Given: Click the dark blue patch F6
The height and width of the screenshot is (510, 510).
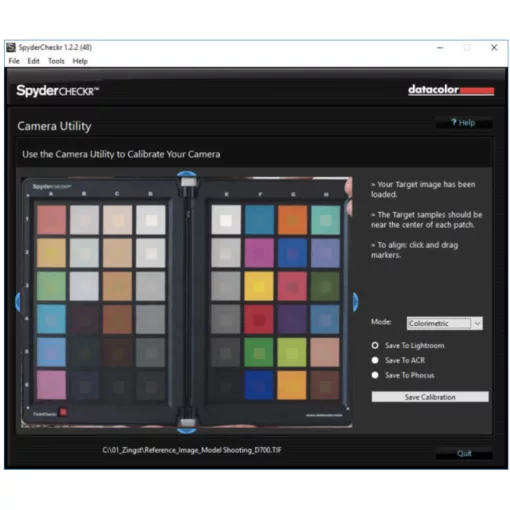Looking at the screenshot, I should [259, 385].
